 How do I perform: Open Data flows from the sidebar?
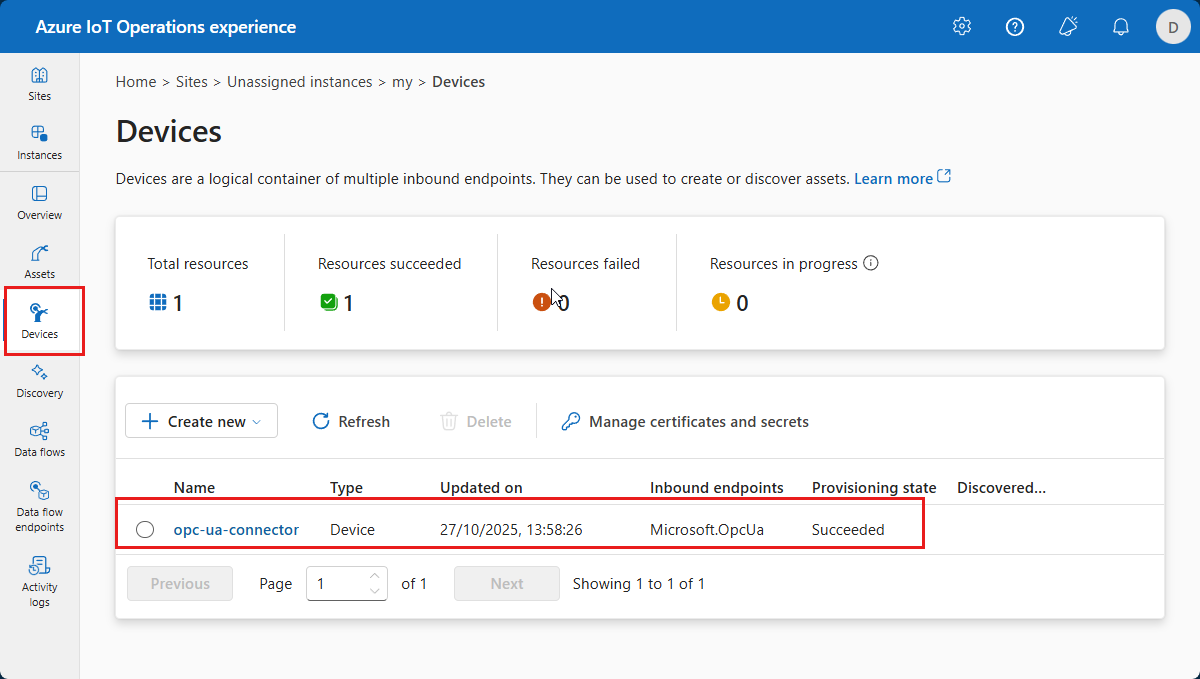(x=39, y=441)
